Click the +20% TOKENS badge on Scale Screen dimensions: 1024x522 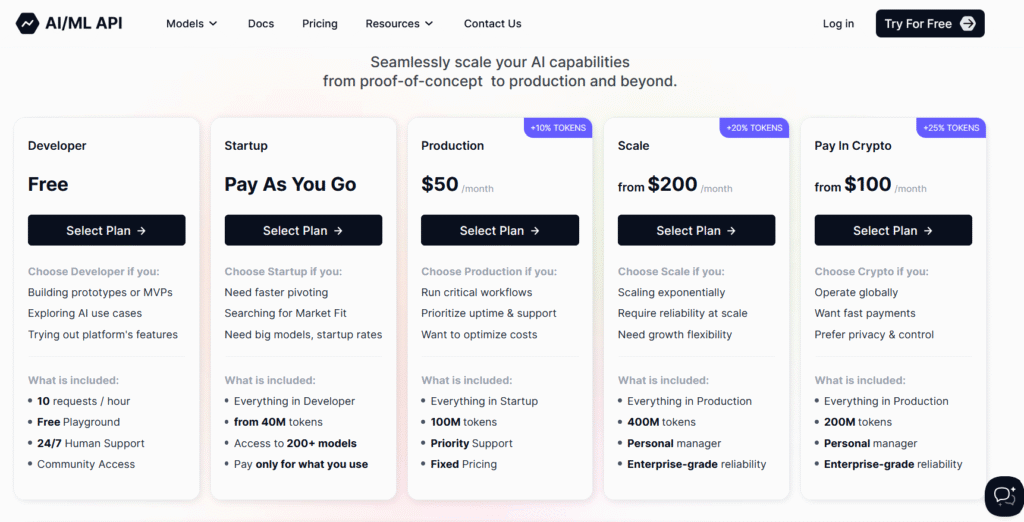(754, 128)
